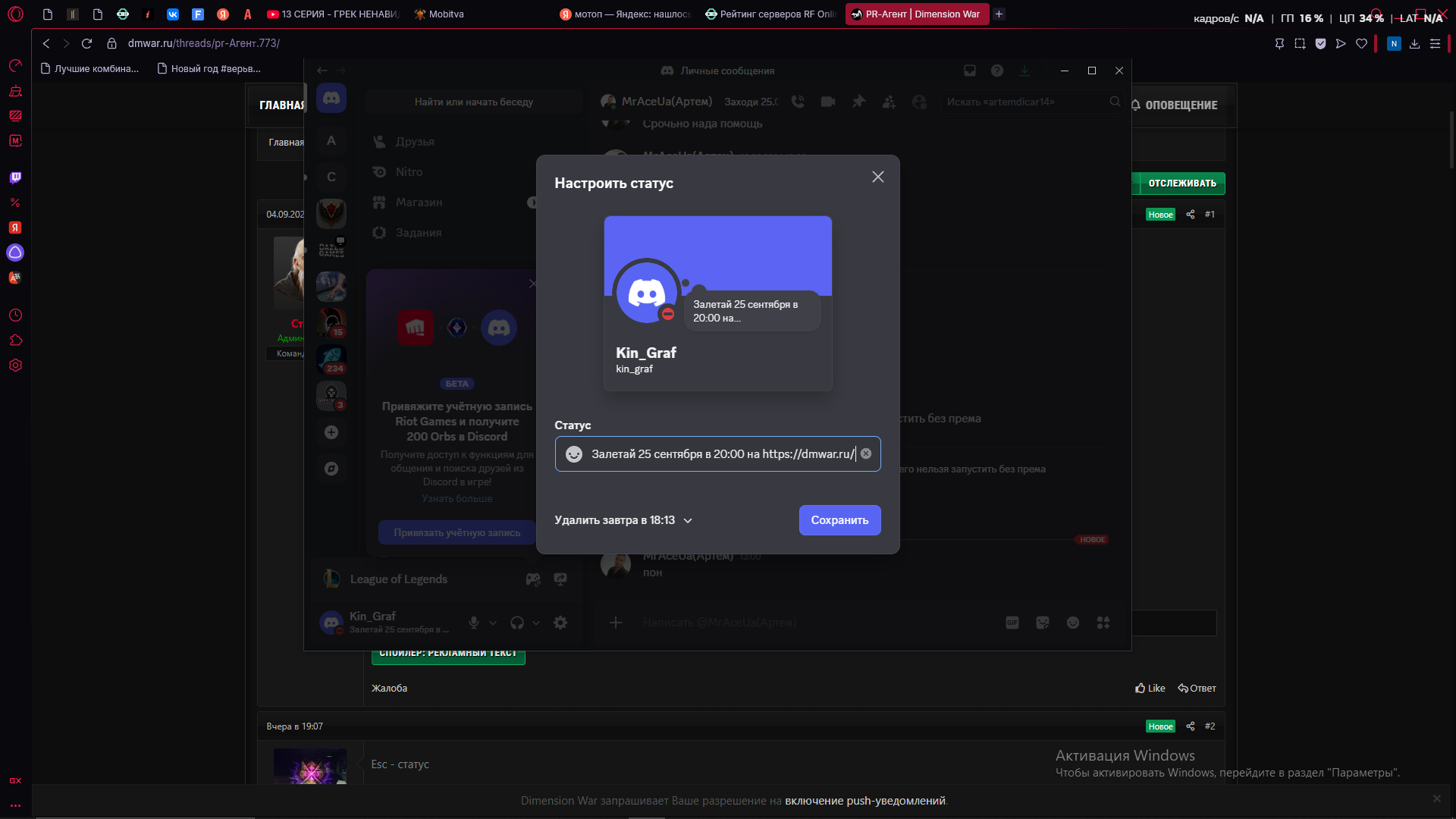Click Ответ reply link on forum post
The height and width of the screenshot is (819, 1456).
click(x=1197, y=689)
